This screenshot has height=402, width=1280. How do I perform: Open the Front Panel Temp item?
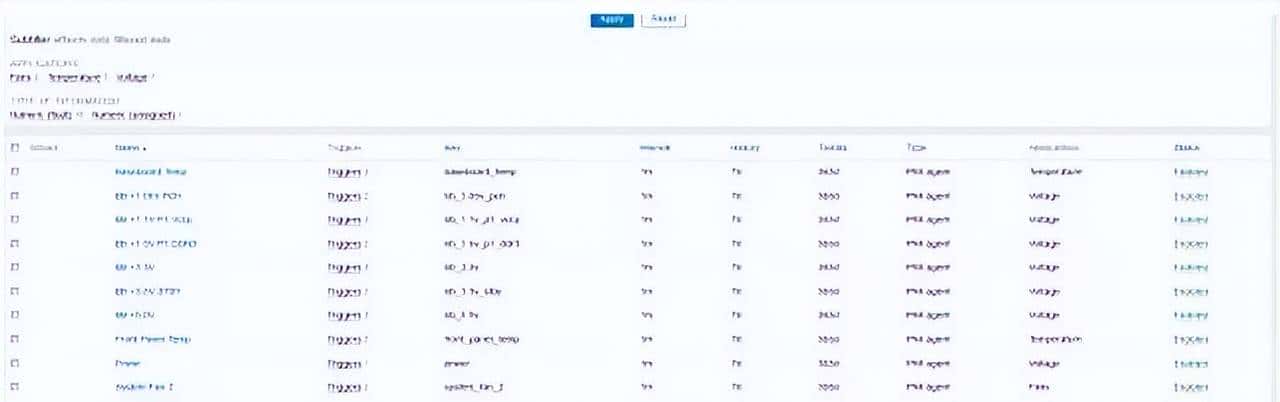click(x=153, y=339)
